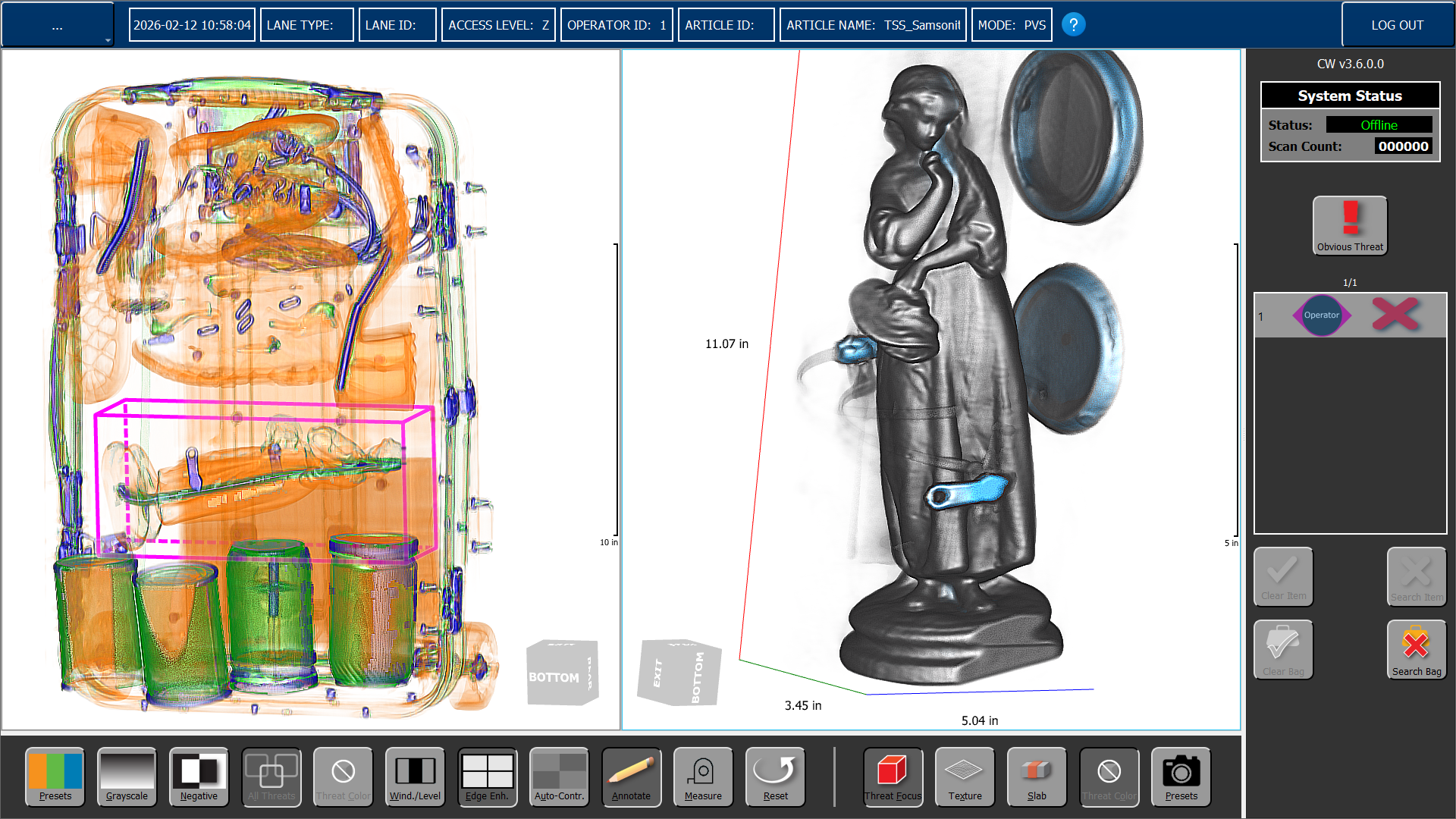The width and height of the screenshot is (1456, 819).
Task: Enable Threat Focus red cube
Action: click(x=893, y=777)
